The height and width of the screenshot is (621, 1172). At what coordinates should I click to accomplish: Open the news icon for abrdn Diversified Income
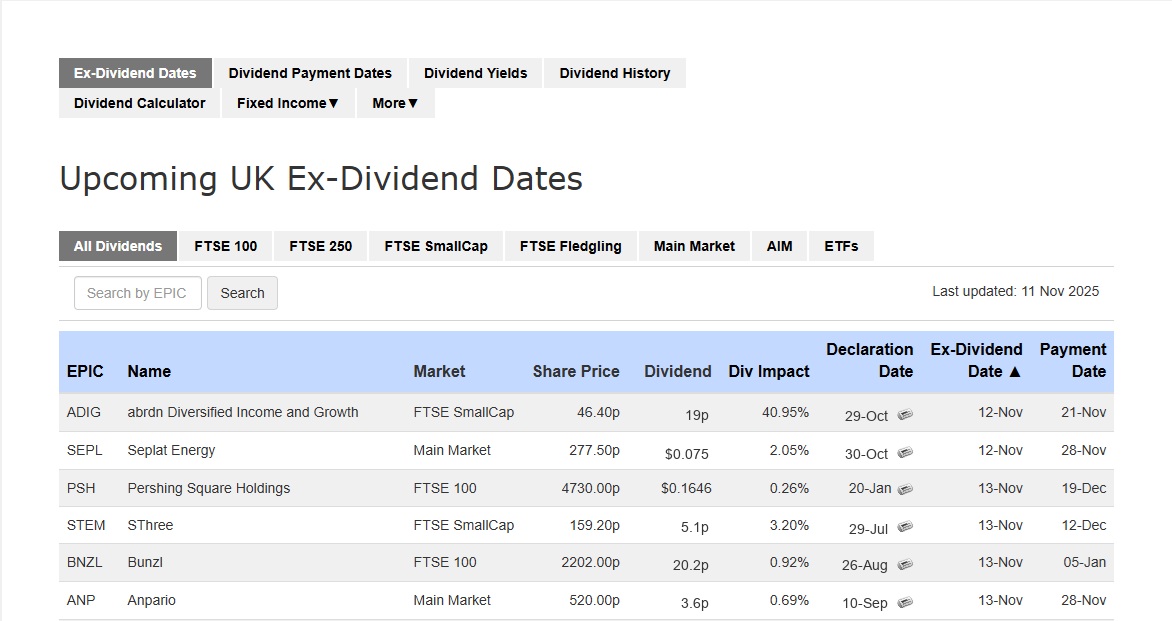coord(904,415)
